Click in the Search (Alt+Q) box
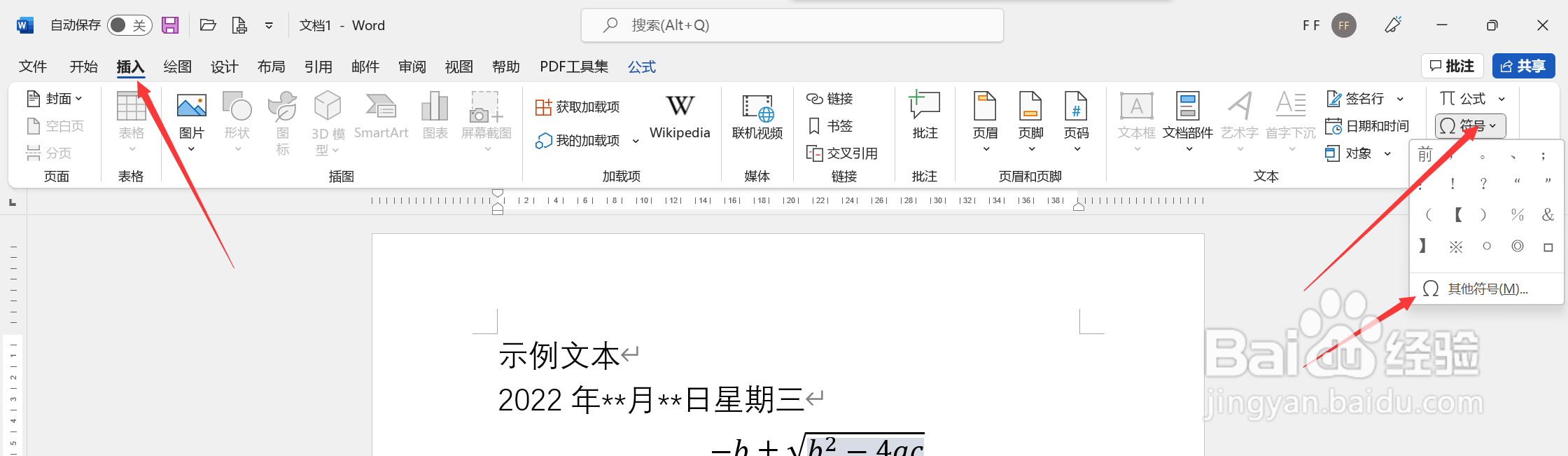Screen dimensions: 1568x456 [792, 25]
